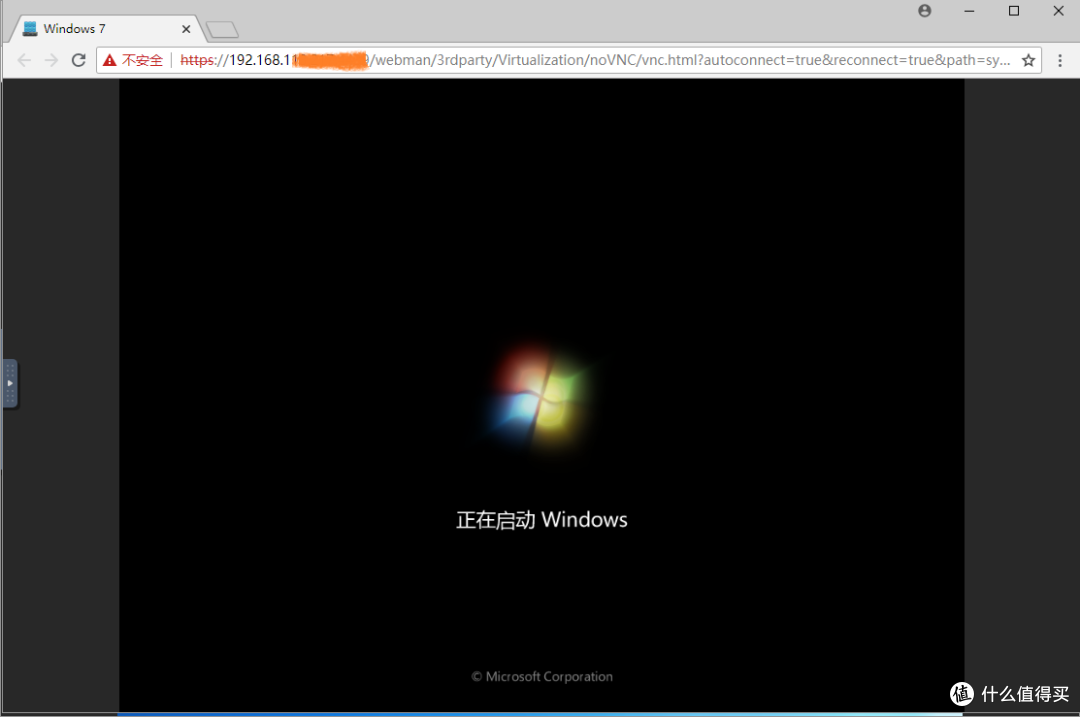Image resolution: width=1080 pixels, height=717 pixels.
Task: Maximize the Chrome window
Action: pyautogui.click(x=1014, y=11)
